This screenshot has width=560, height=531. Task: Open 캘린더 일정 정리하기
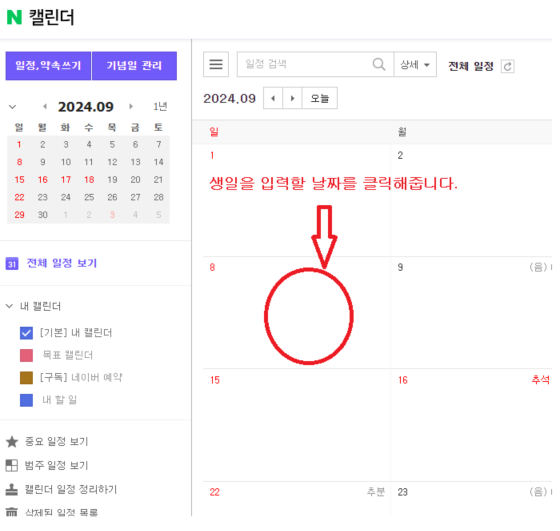[71, 489]
